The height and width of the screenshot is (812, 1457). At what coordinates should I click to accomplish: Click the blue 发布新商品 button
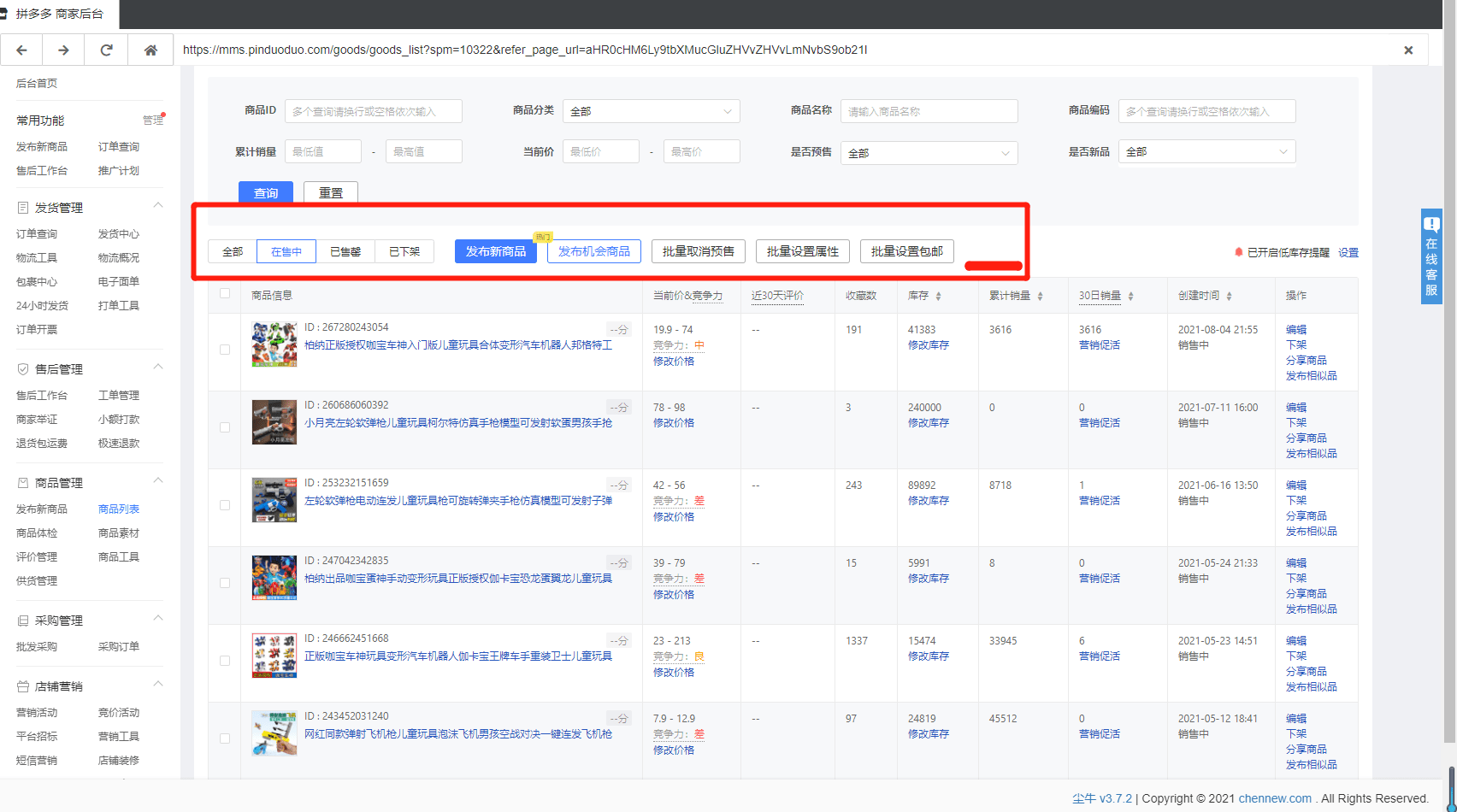coord(496,251)
